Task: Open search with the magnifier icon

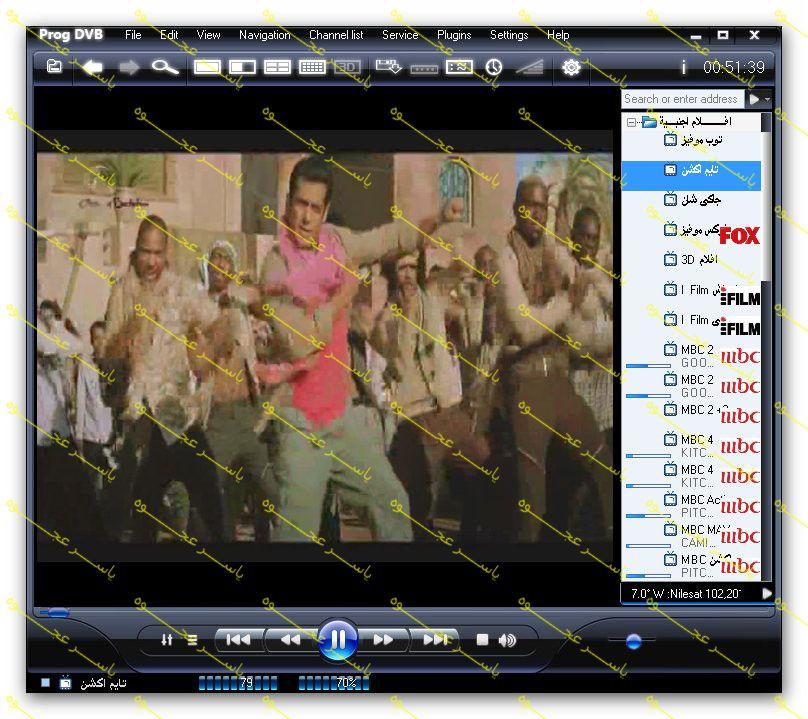Action: coord(165,67)
